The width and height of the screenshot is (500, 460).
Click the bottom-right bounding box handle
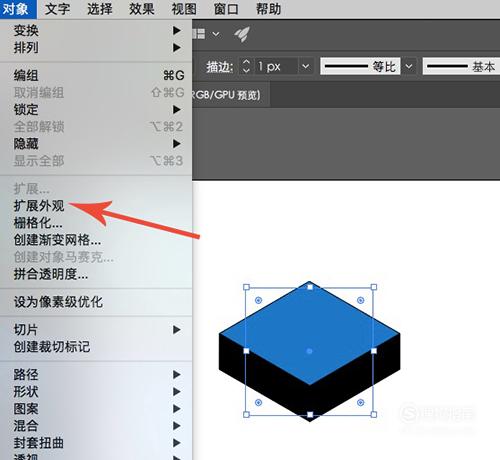click(x=374, y=415)
